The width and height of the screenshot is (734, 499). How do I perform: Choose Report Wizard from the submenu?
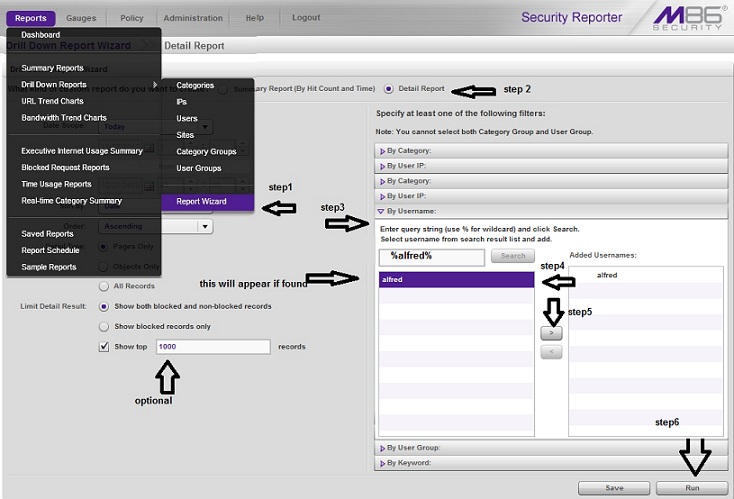[x=201, y=201]
